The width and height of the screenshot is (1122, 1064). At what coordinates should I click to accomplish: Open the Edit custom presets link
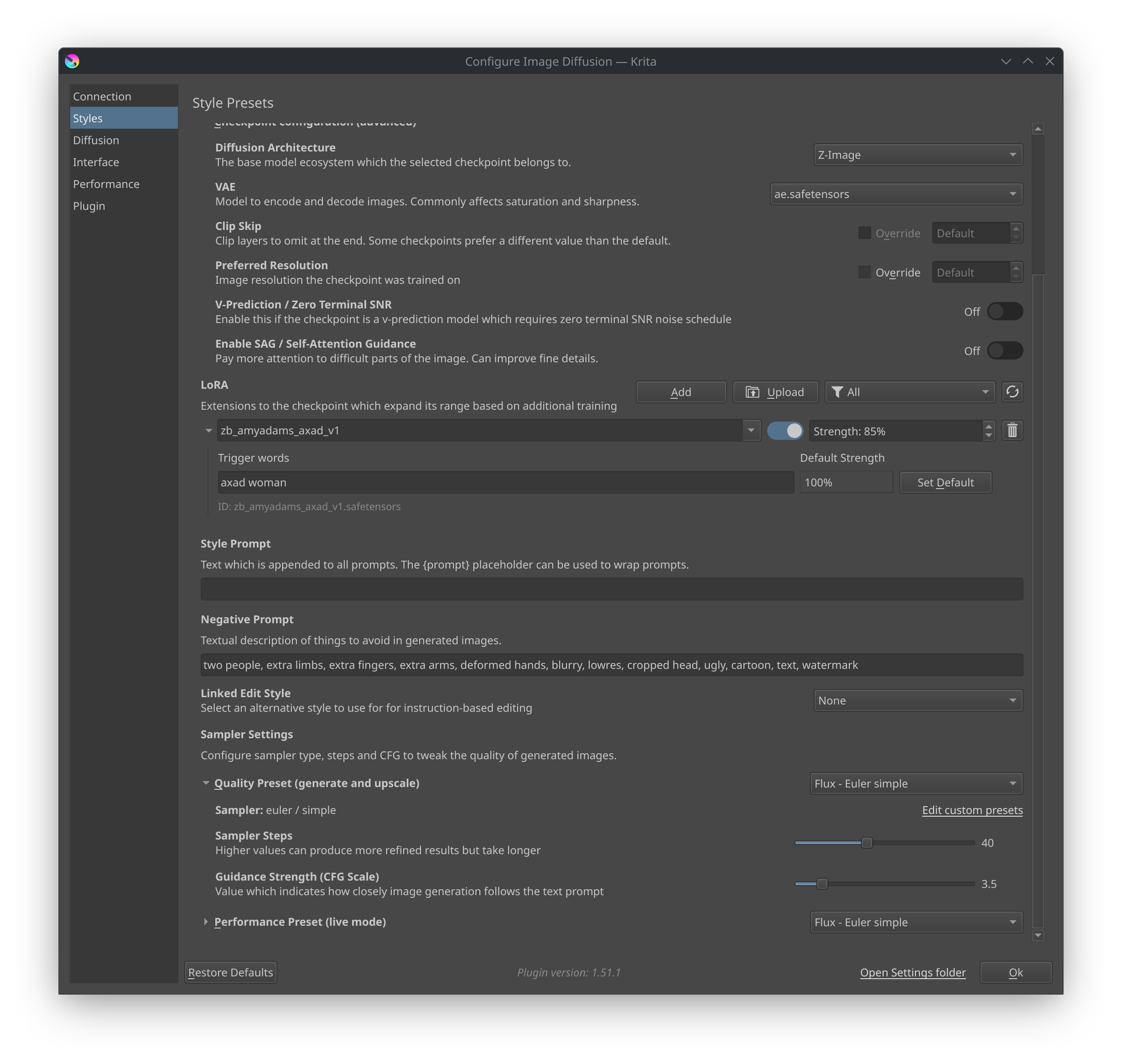coord(972,810)
